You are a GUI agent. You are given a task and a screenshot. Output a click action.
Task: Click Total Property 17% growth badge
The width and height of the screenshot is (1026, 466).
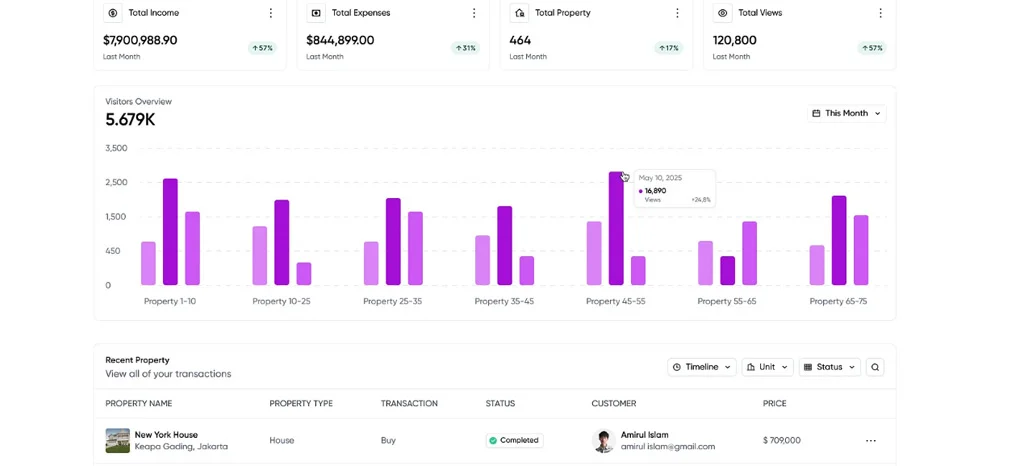[669, 48]
